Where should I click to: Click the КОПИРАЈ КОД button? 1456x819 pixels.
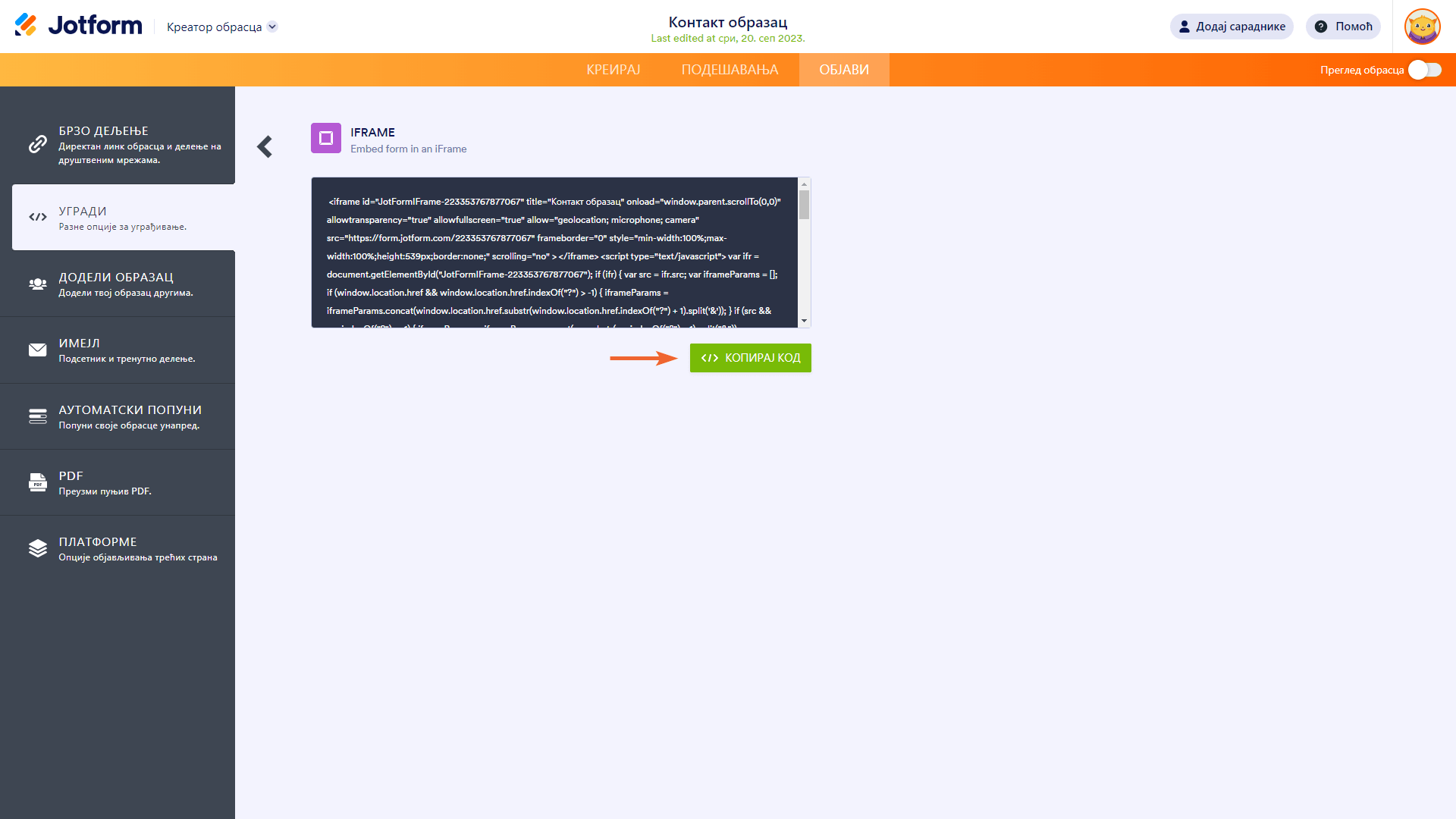point(750,358)
